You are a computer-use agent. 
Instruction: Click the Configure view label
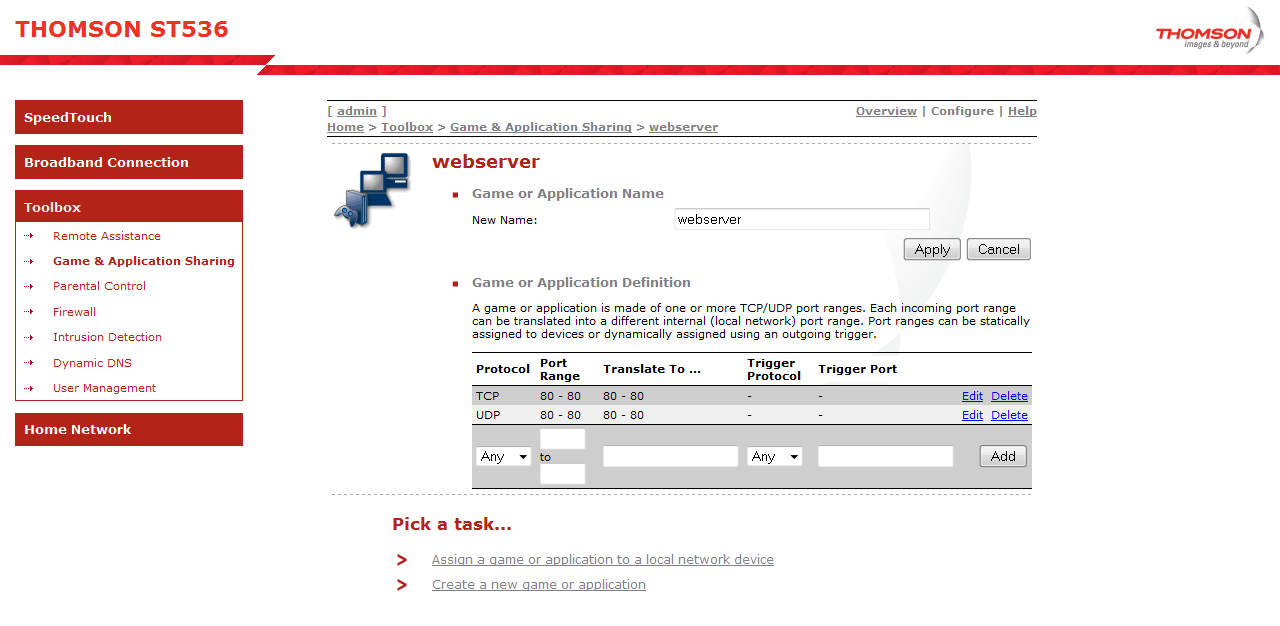pyautogui.click(x=962, y=111)
